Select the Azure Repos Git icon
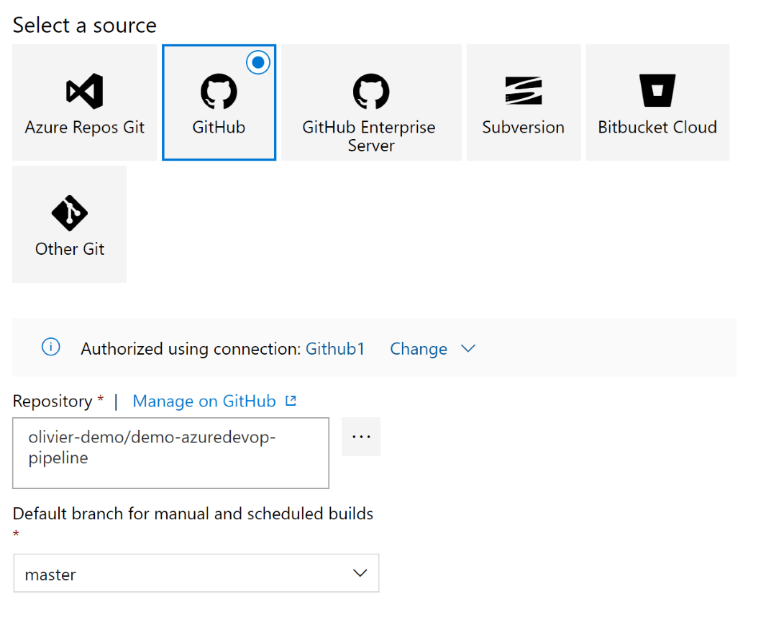This screenshot has width=772, height=625. click(85, 91)
